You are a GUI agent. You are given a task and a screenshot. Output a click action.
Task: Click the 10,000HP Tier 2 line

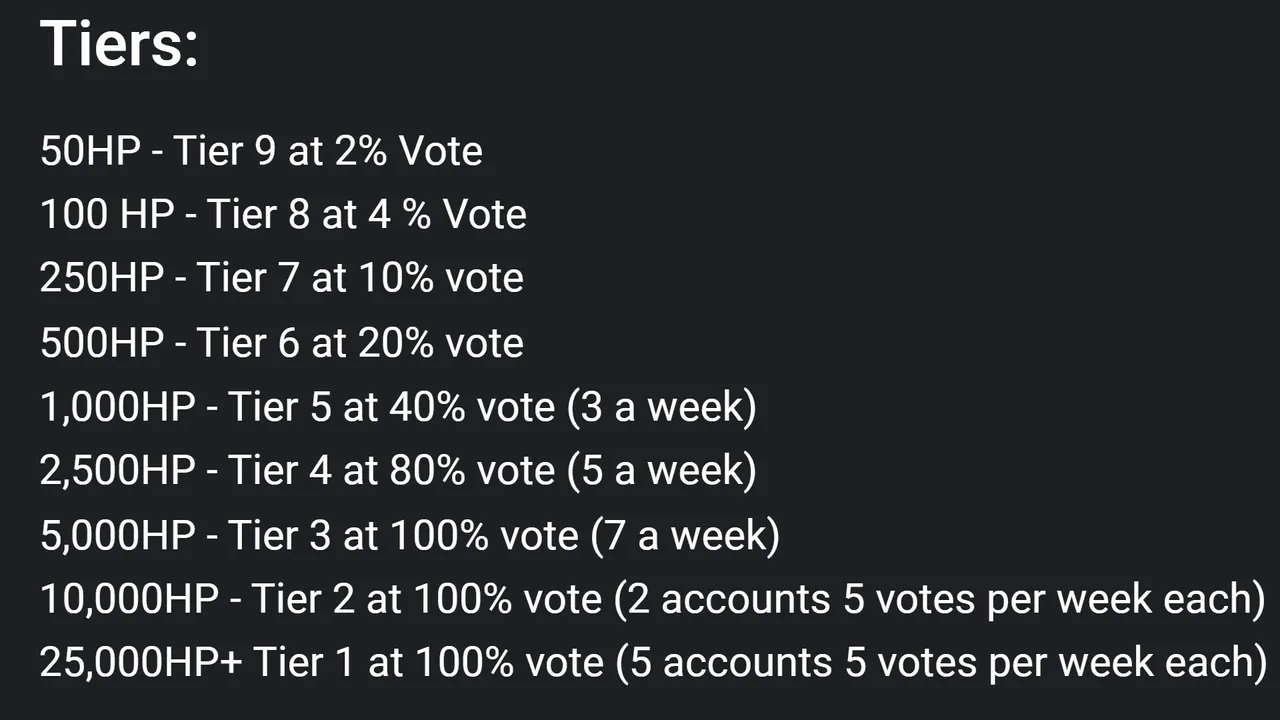pyautogui.click(x=653, y=600)
